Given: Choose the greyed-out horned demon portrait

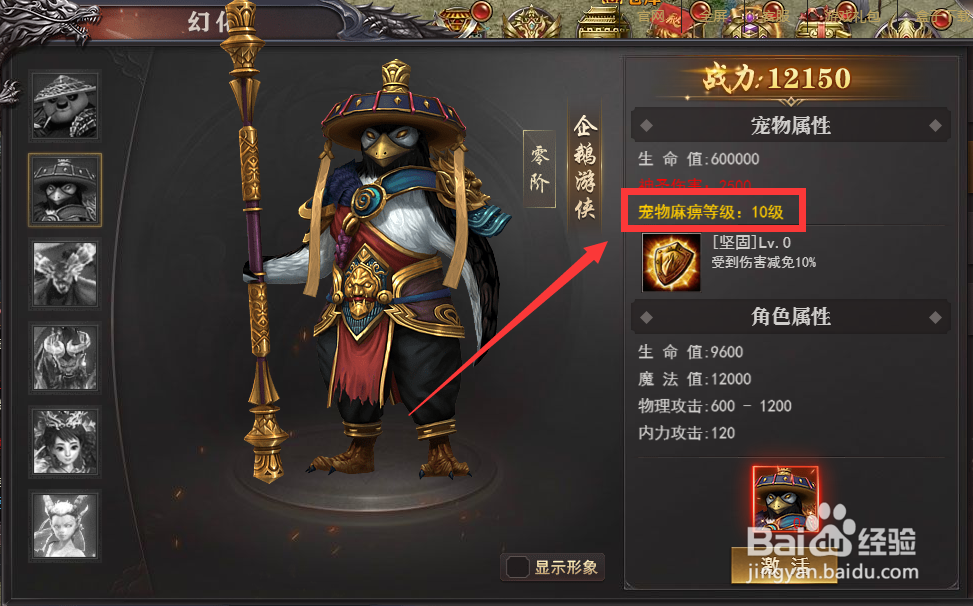Looking at the screenshot, I should 65,359.
